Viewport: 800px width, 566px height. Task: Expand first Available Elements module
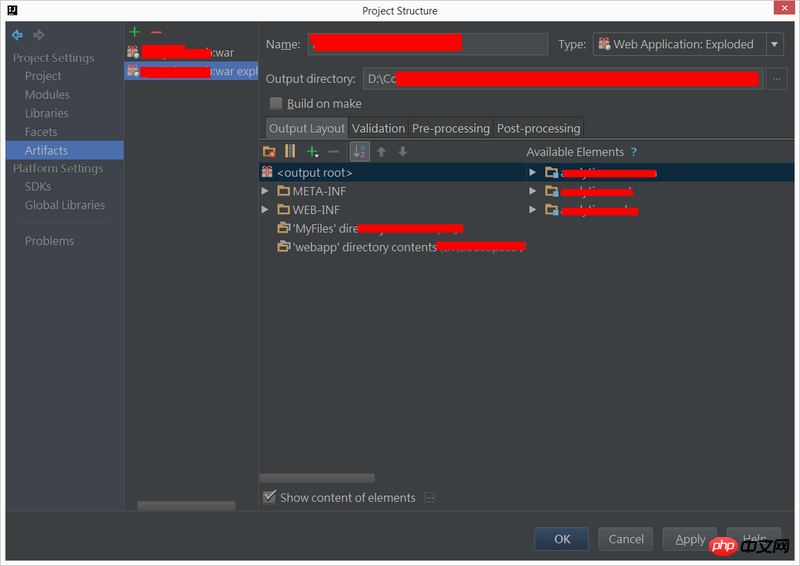click(533, 173)
